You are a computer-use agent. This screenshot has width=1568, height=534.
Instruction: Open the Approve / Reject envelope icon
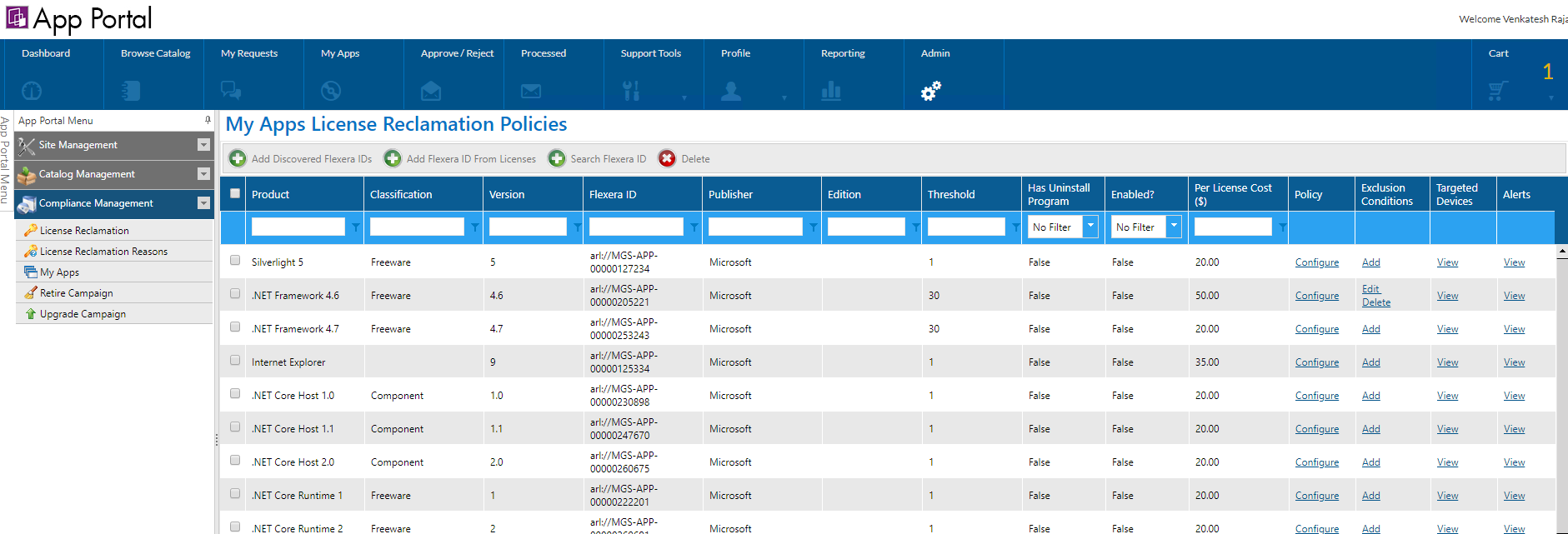point(431,91)
